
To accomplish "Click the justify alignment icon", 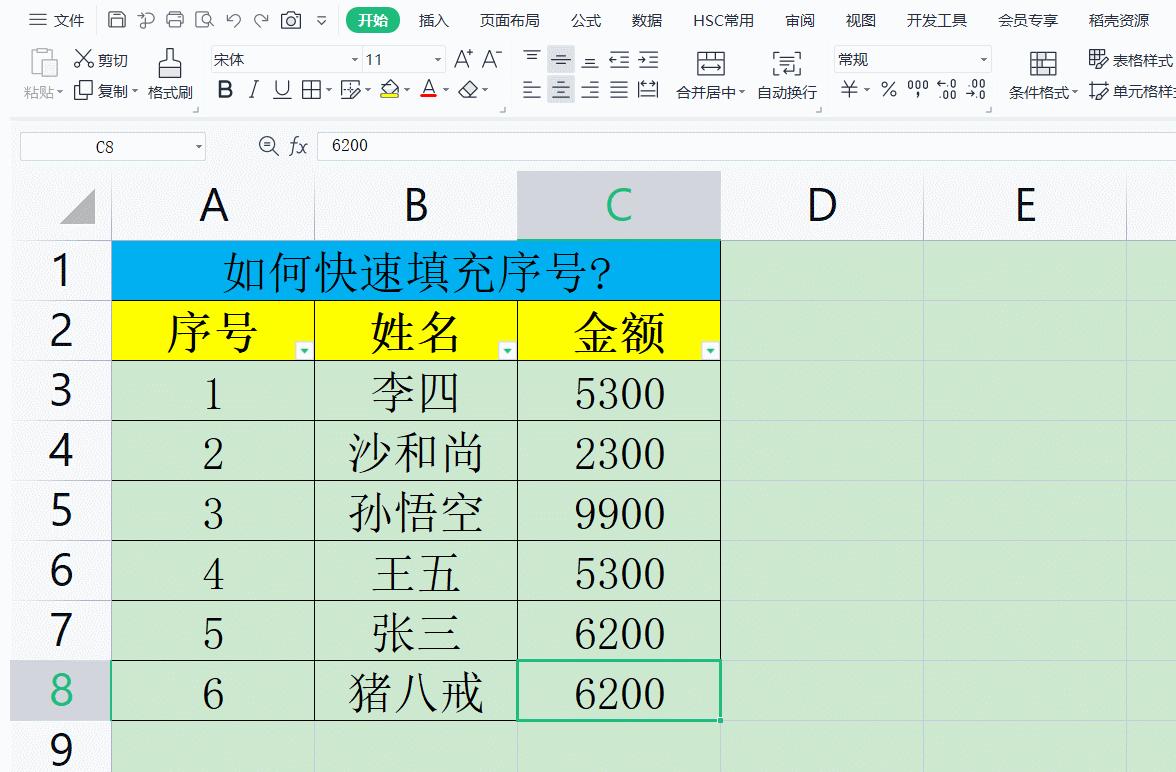I will point(620,91).
